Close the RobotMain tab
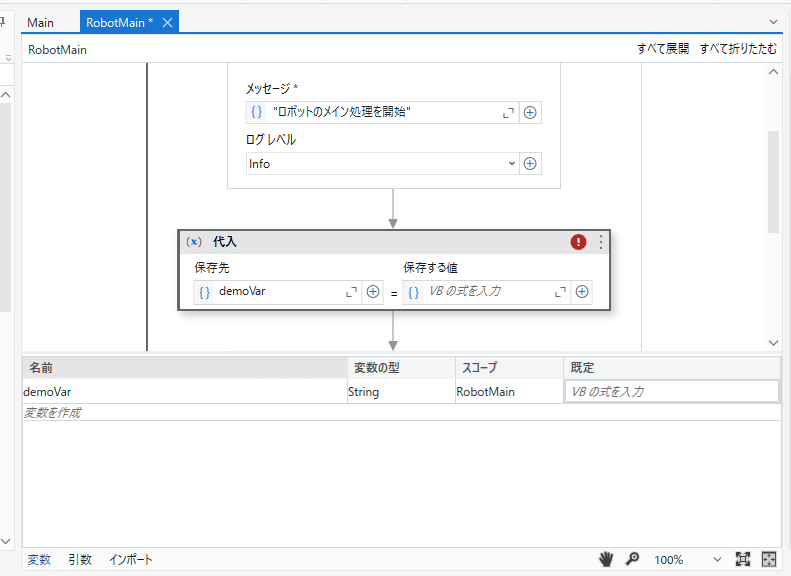The image size is (791, 576). coord(167,23)
